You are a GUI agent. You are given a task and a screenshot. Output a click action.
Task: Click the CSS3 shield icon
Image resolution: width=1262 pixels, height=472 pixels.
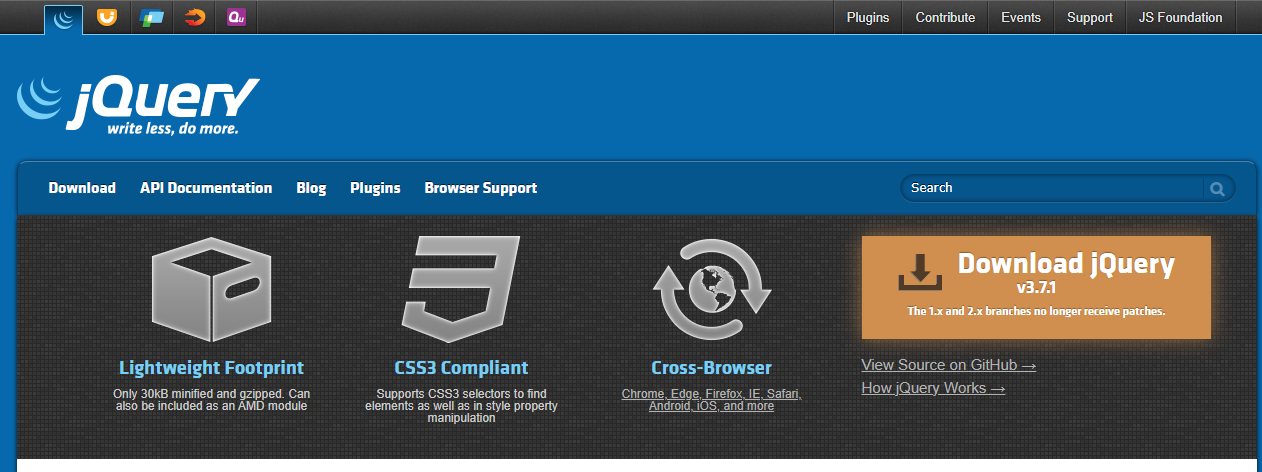click(461, 290)
